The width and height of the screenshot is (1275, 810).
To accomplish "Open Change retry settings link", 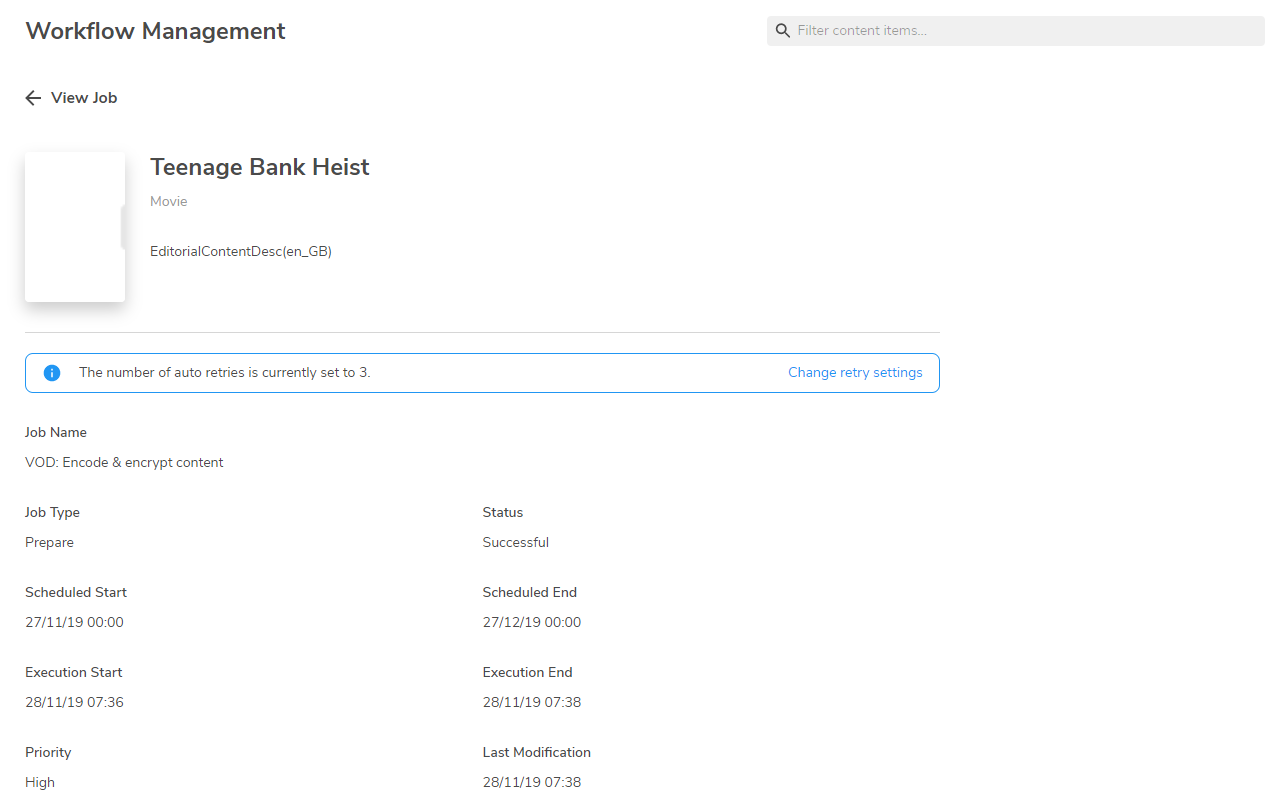I will point(855,373).
